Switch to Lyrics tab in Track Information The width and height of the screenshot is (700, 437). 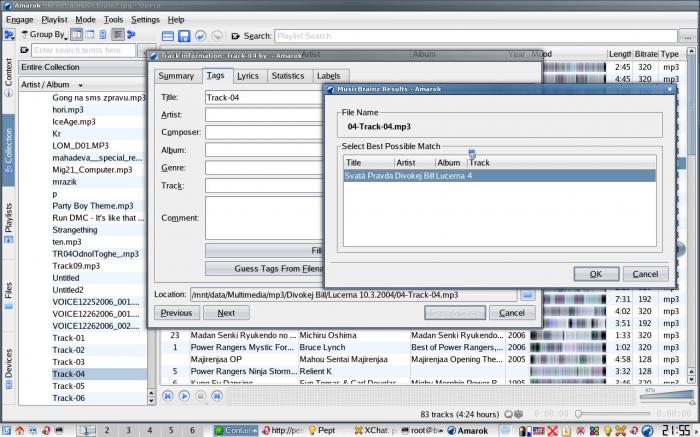(248, 76)
